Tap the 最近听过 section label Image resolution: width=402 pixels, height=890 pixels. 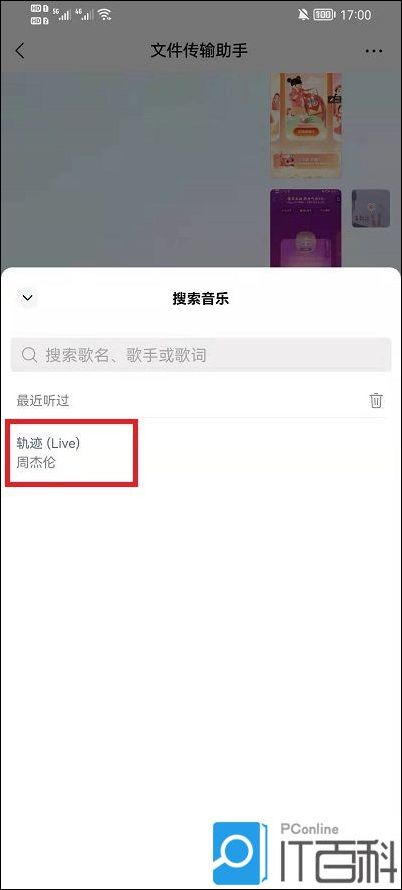coord(43,401)
